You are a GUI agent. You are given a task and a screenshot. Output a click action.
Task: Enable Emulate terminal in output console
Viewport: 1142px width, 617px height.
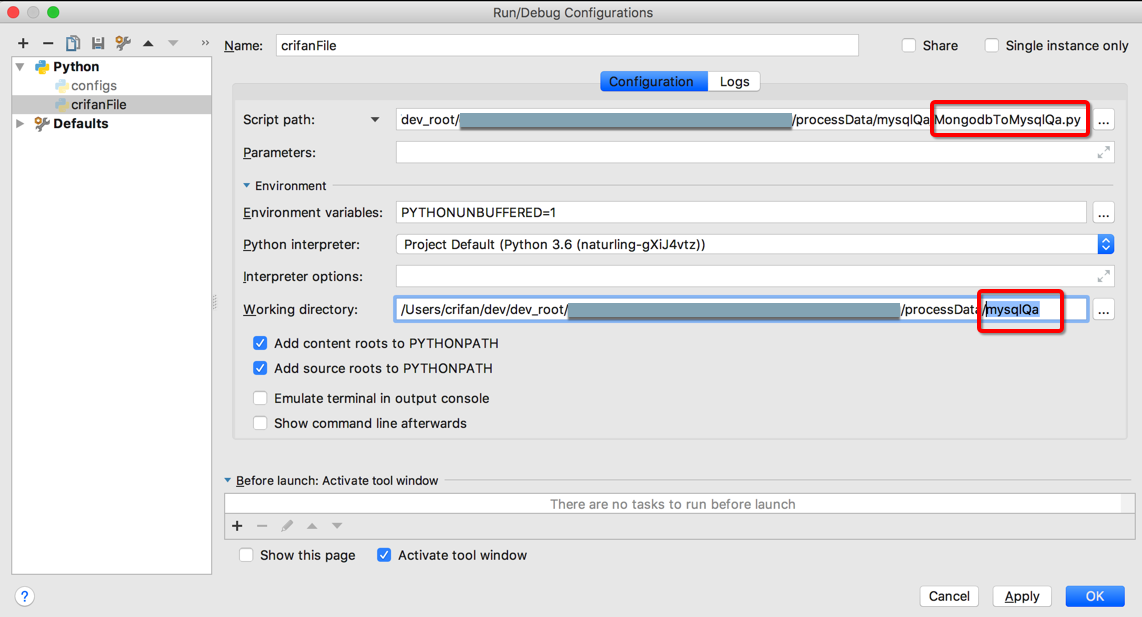coord(260,398)
